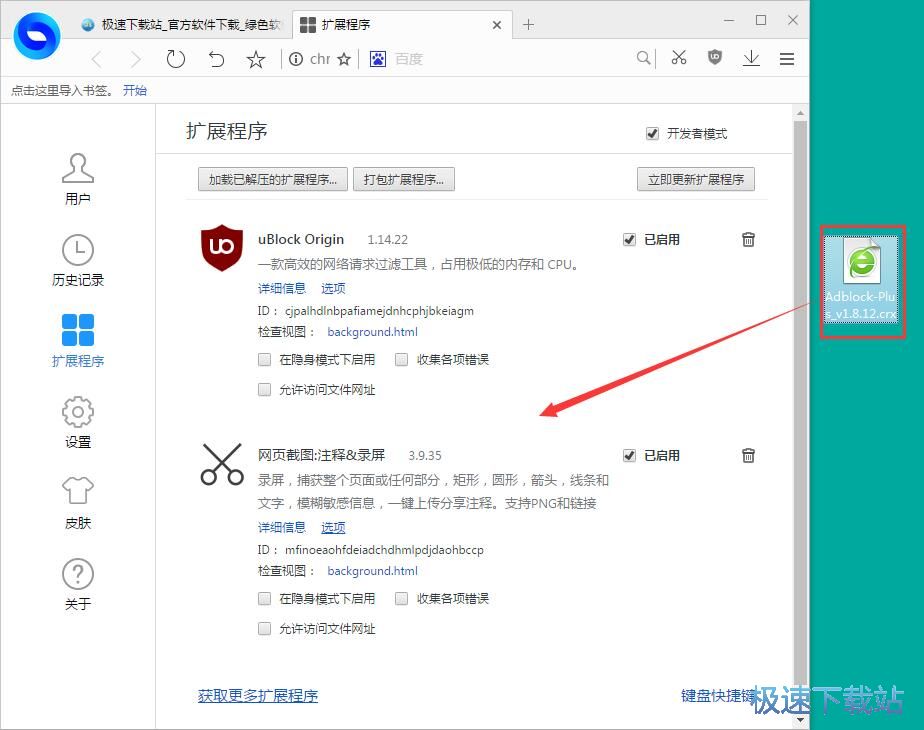Viewport: 924px width, 730px height.
Task: Close the 扩展程序 tab
Action: coord(497,25)
